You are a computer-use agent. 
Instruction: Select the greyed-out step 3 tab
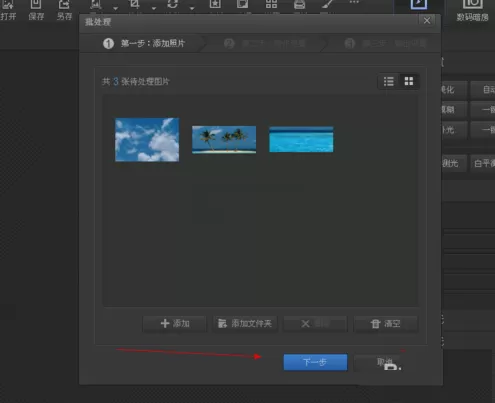pyautogui.click(x=386, y=43)
